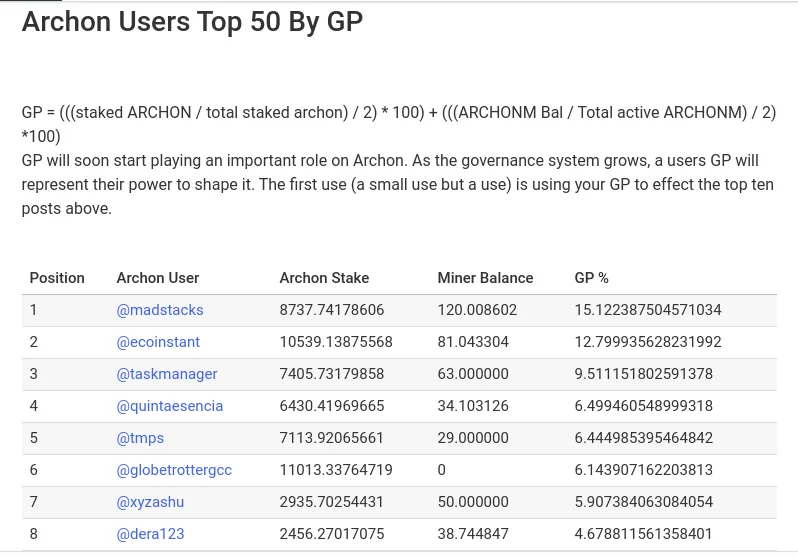The height and width of the screenshot is (557, 798).
Task: Open the @dera123 user link
Action: (x=151, y=534)
